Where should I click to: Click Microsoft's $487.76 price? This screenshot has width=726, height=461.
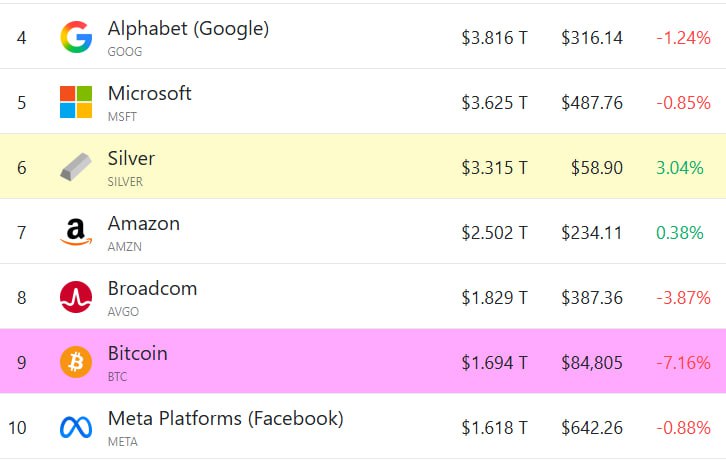coord(591,102)
